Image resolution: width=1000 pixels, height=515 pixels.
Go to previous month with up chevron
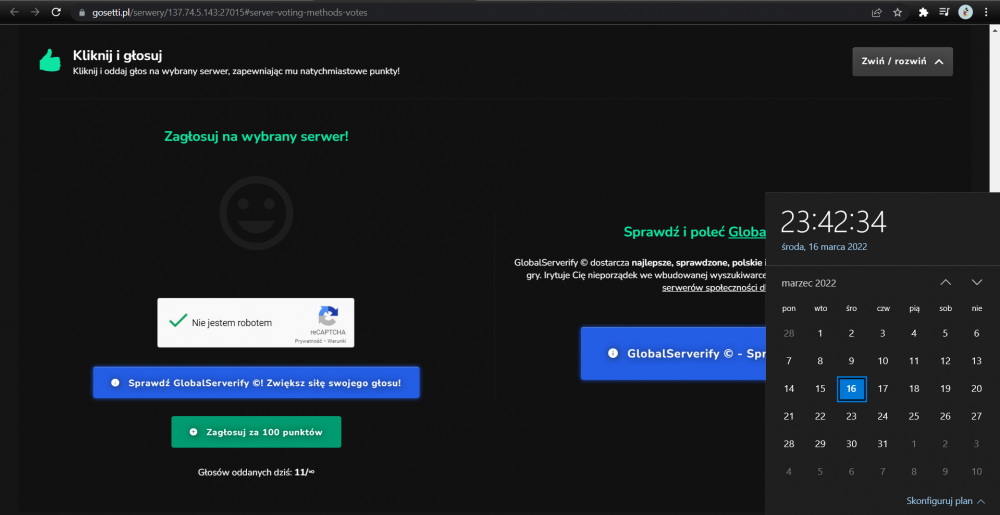946,282
